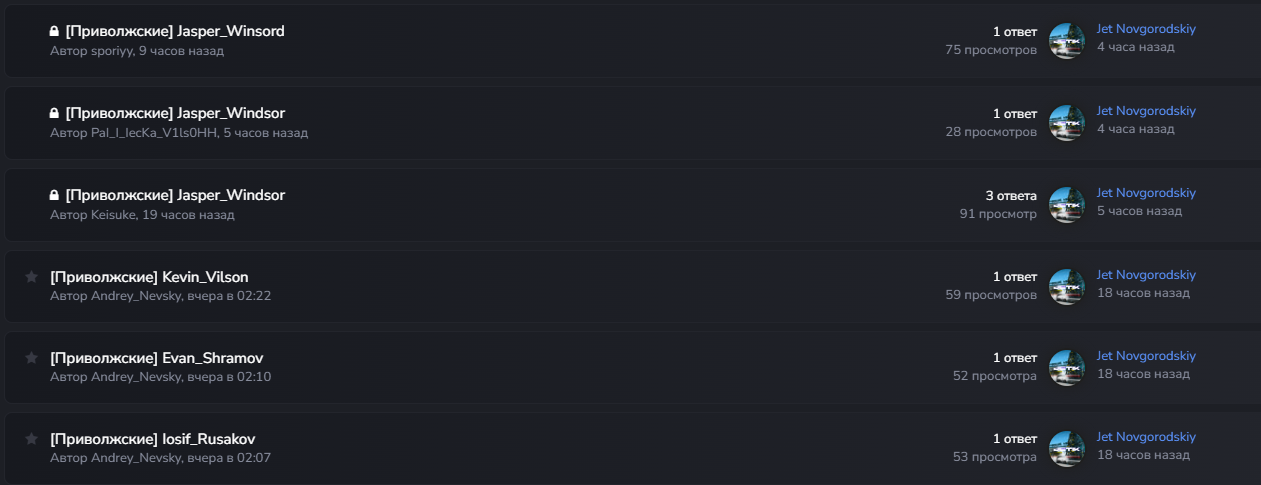This screenshot has height=485, width=1261.
Task: Click the lock icon beside Jasper_Winsord thread
Action: click(x=54, y=32)
